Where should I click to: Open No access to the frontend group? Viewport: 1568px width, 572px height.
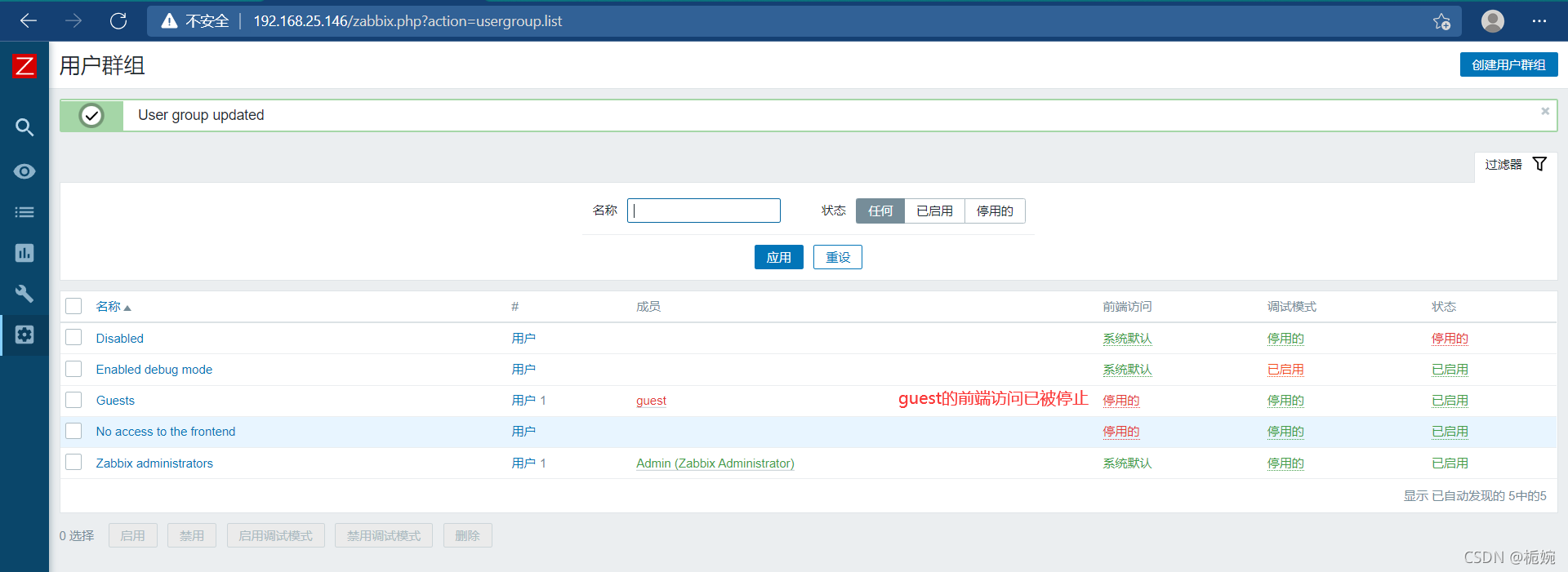(x=165, y=432)
